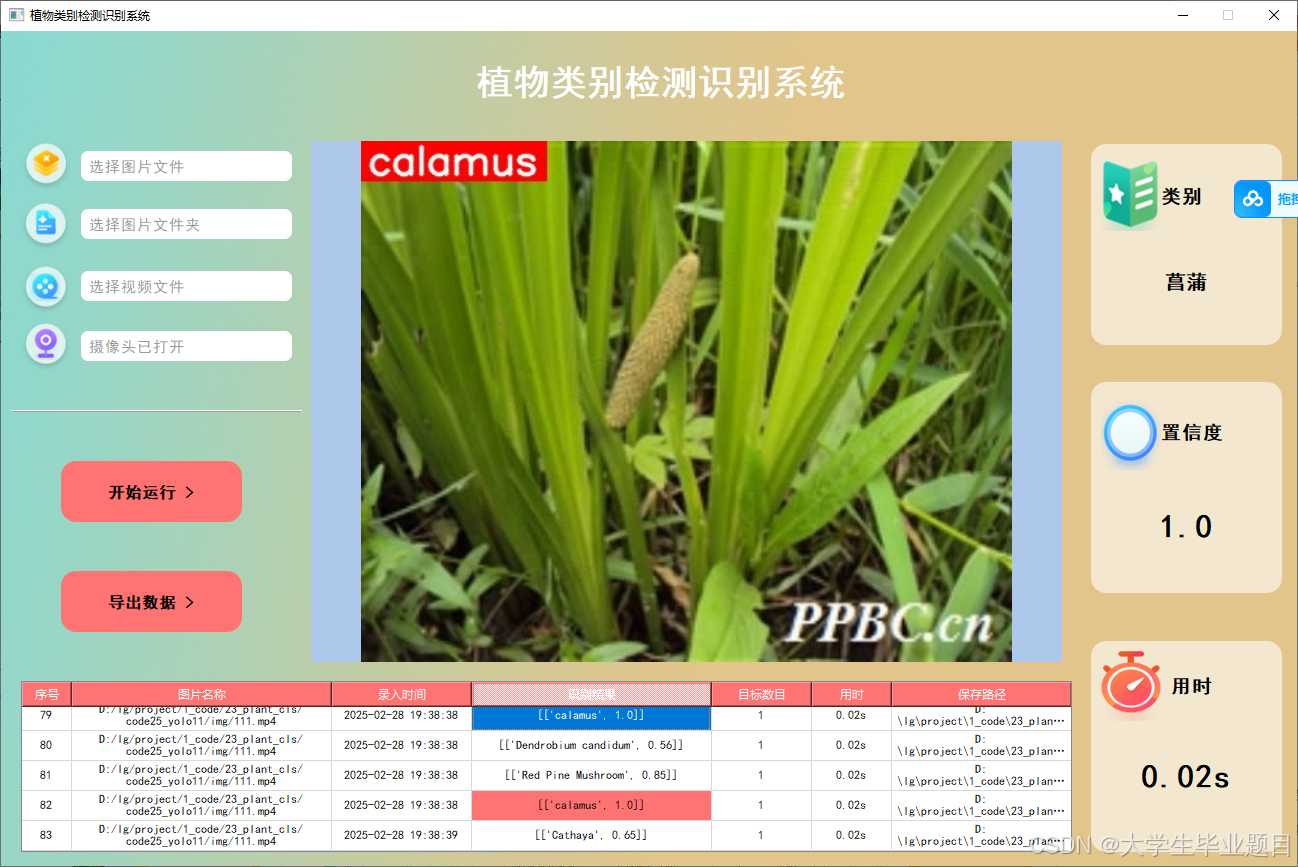Click the 导出数据 button

[151, 601]
